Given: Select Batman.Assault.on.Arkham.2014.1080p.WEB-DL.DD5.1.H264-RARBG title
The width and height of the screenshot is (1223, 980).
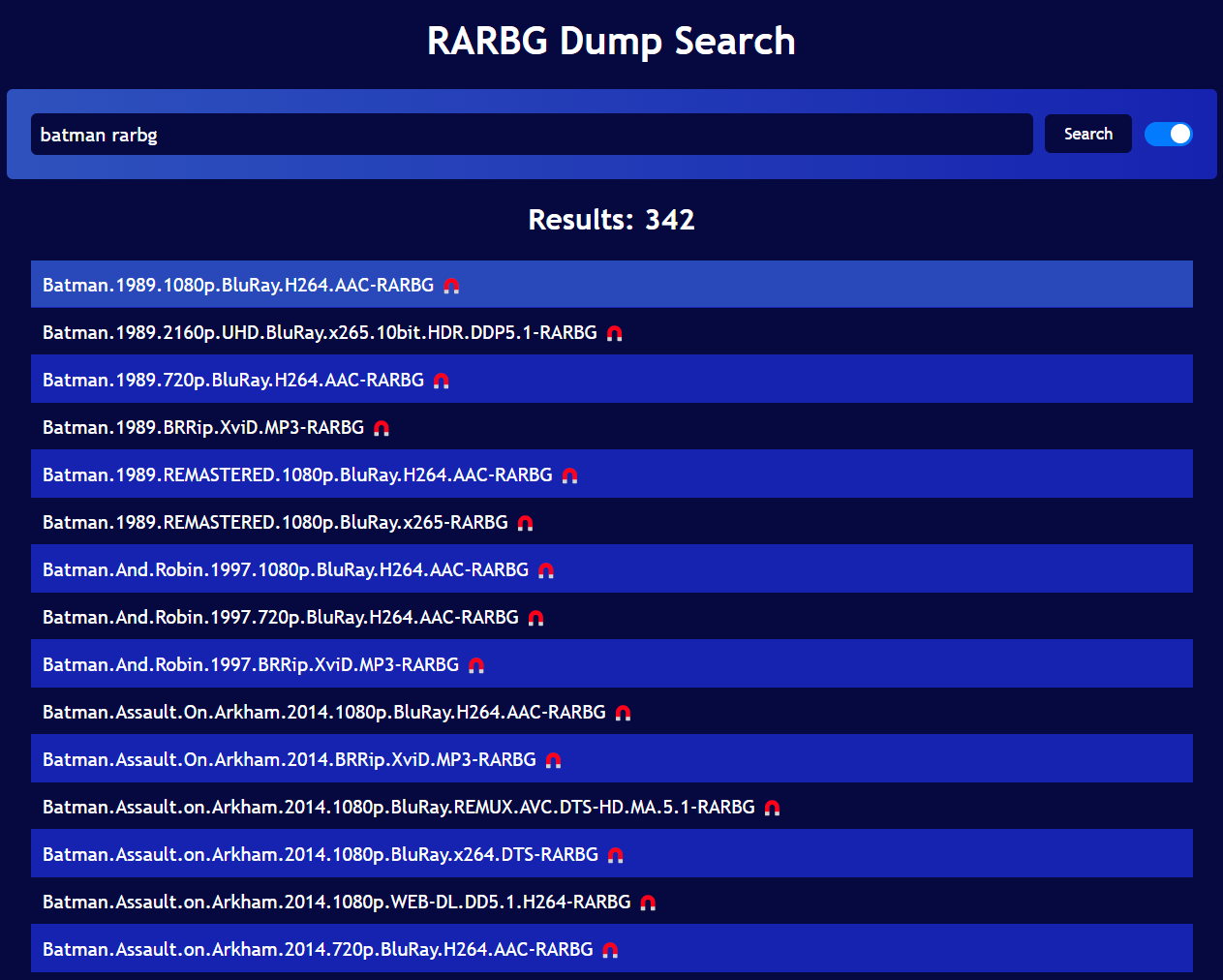Looking at the screenshot, I should [337, 902].
